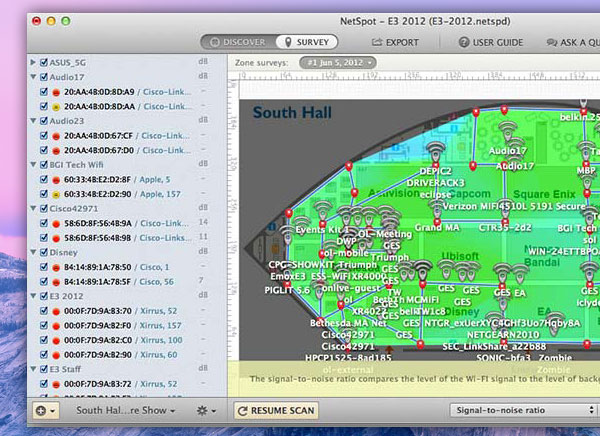Viewport: 600px width, 436px height.
Task: Collapse the Disney network group
Action: tap(33, 252)
